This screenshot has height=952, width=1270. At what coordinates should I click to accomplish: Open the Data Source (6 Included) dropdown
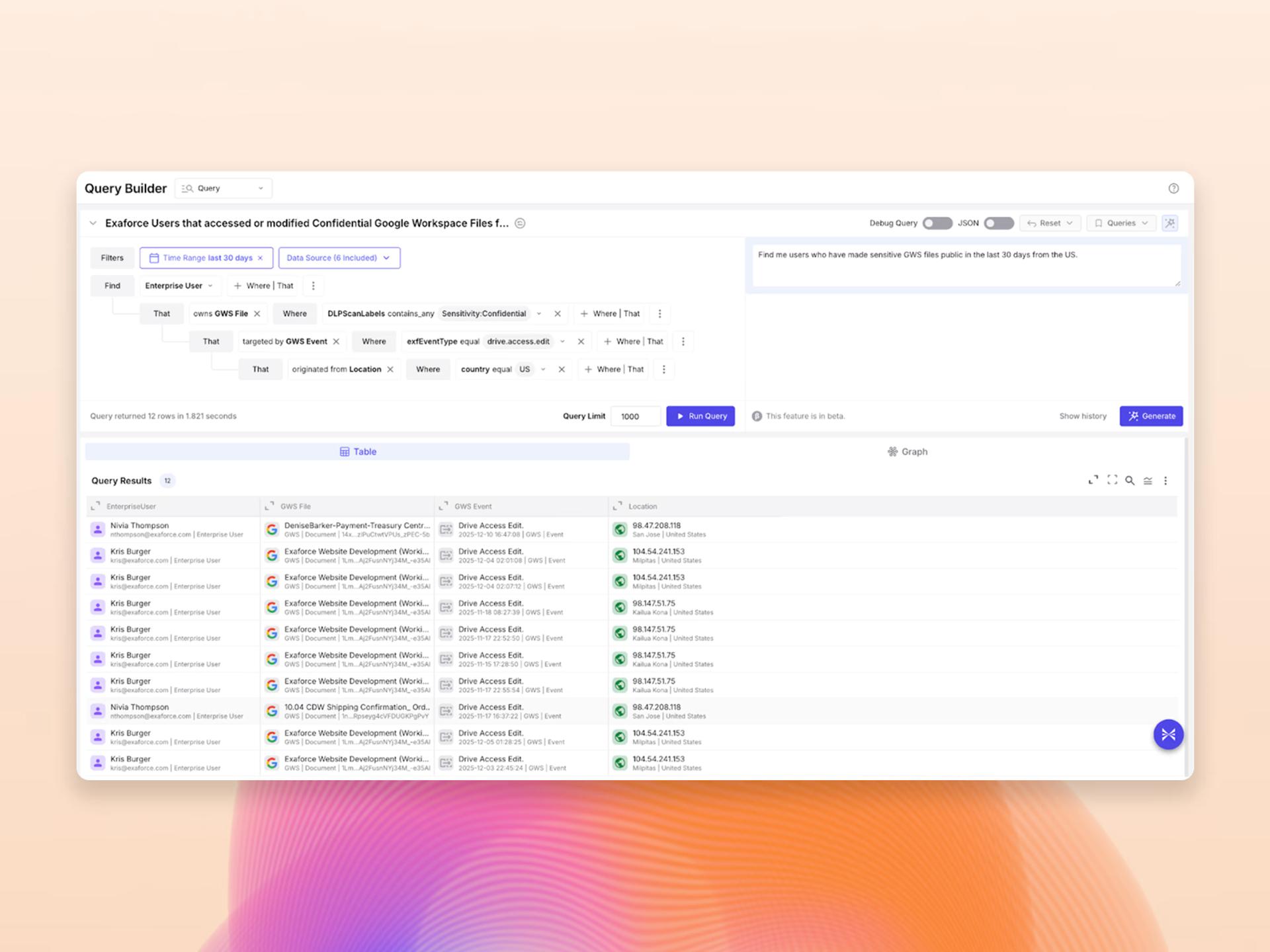[x=339, y=258]
